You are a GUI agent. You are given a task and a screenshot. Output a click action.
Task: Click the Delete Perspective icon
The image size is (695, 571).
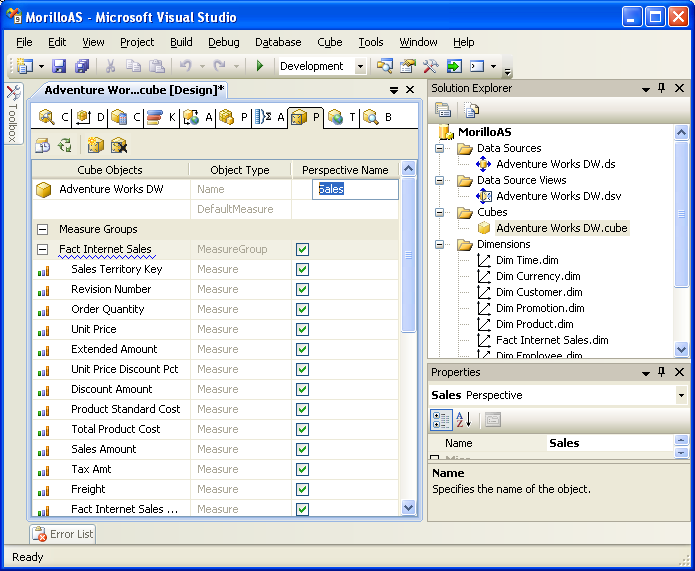click(119, 145)
